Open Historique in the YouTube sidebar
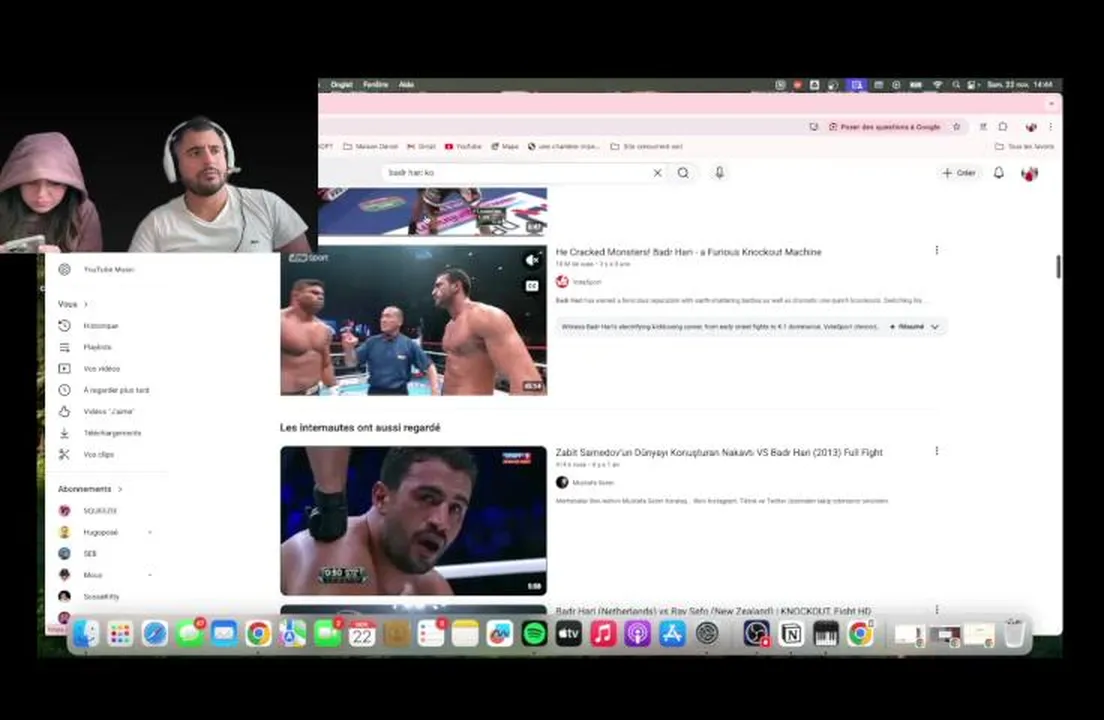The width and height of the screenshot is (1104, 720). tap(99, 326)
